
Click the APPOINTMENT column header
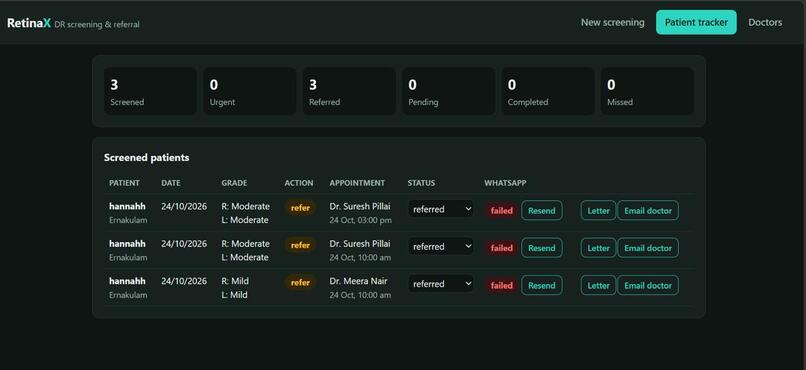(357, 183)
